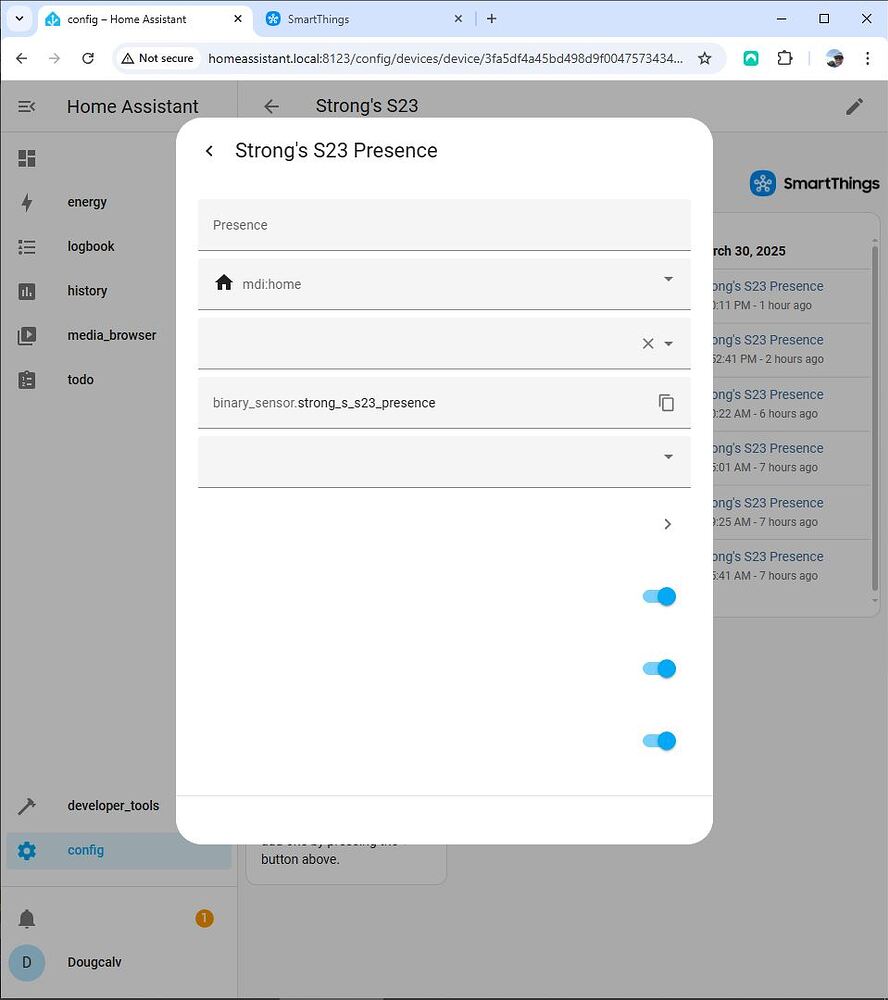
Task: Select config in the sidebar menu
Action: click(85, 850)
